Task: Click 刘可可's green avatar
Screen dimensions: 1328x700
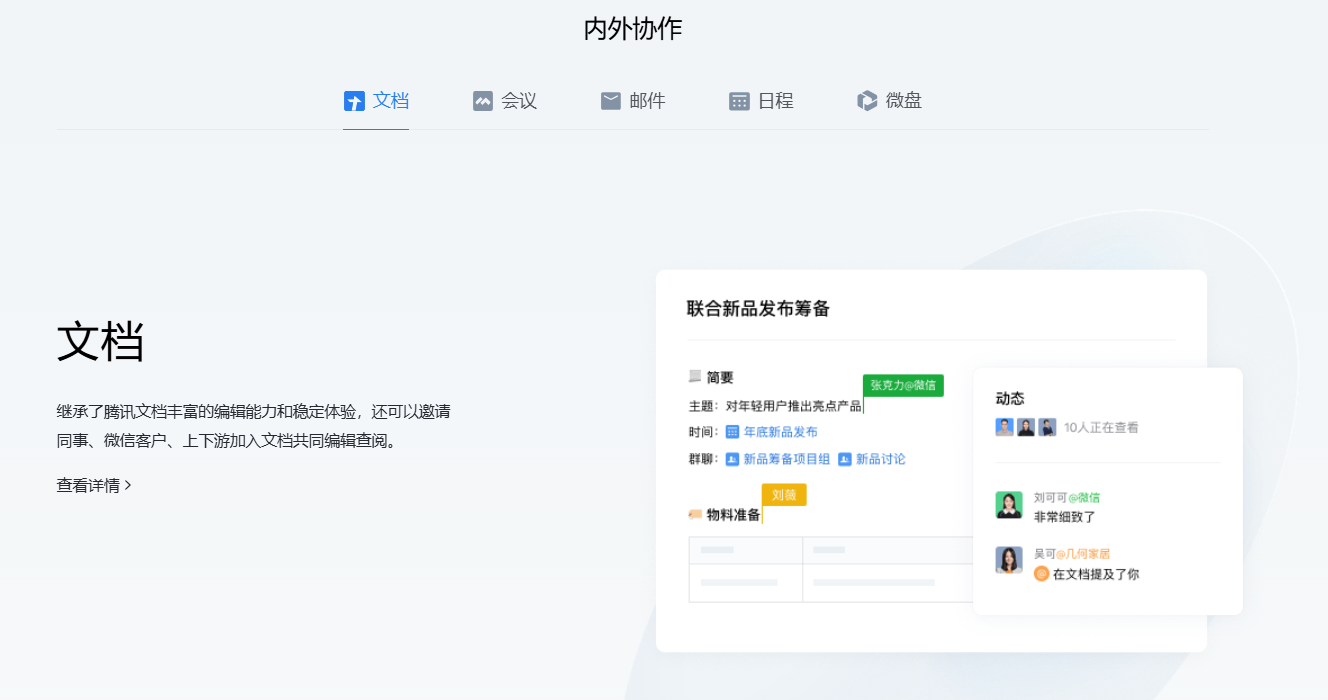Action: click(1009, 505)
